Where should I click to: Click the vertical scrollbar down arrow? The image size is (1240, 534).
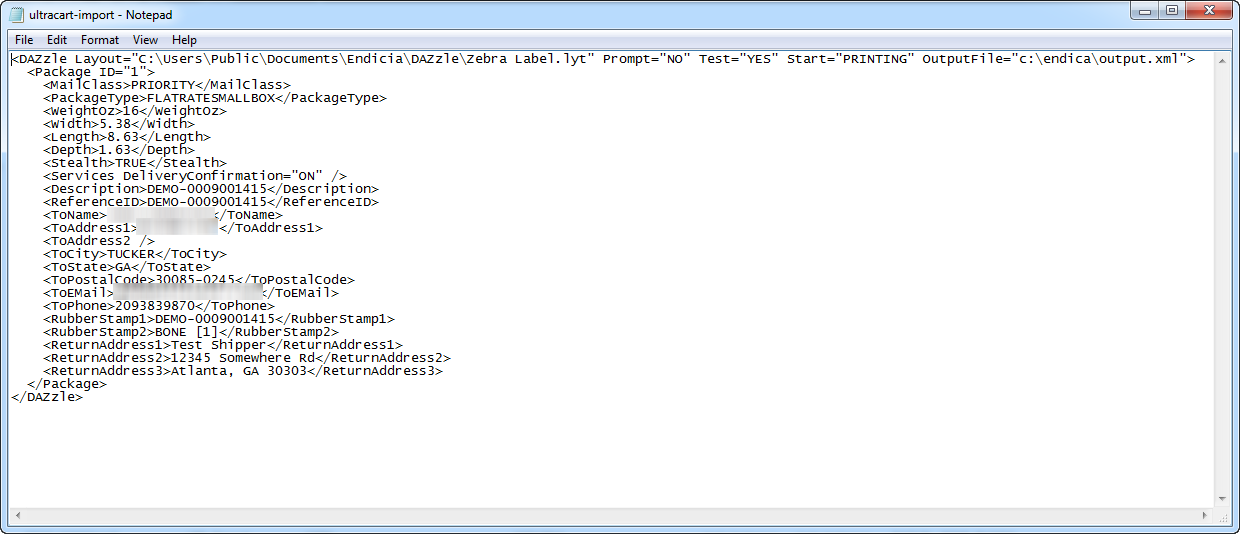1222,499
